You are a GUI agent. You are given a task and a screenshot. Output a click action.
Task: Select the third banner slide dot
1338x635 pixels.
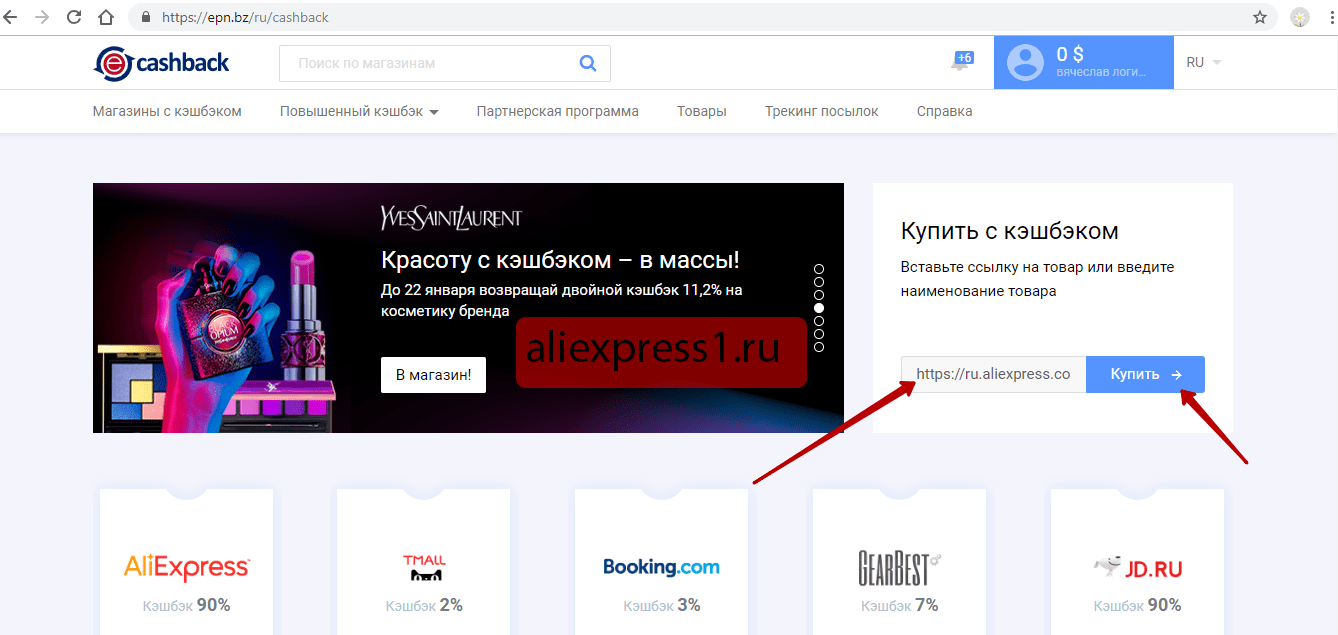coord(819,295)
